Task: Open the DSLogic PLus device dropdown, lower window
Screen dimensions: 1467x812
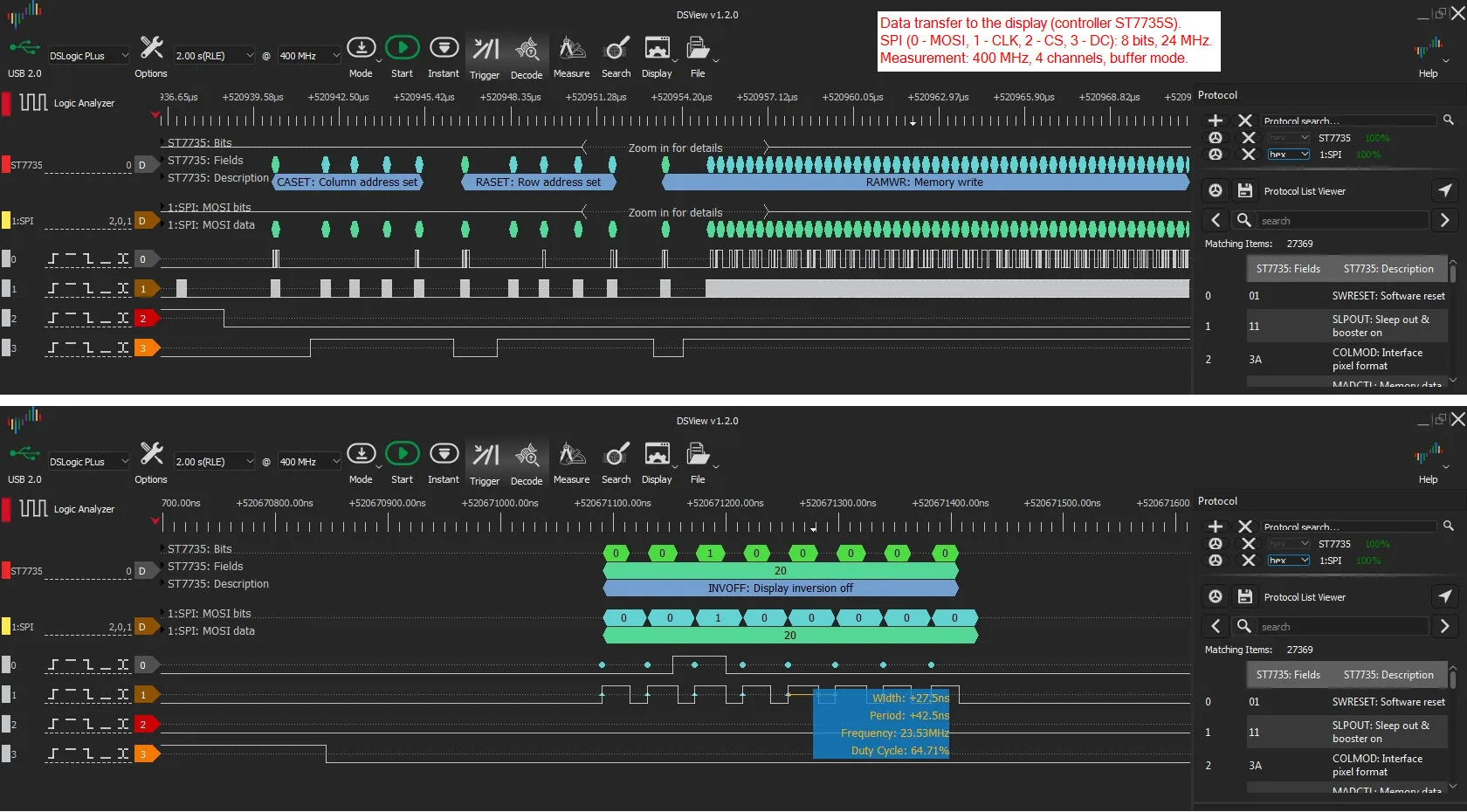Action: pyautogui.click(x=88, y=462)
